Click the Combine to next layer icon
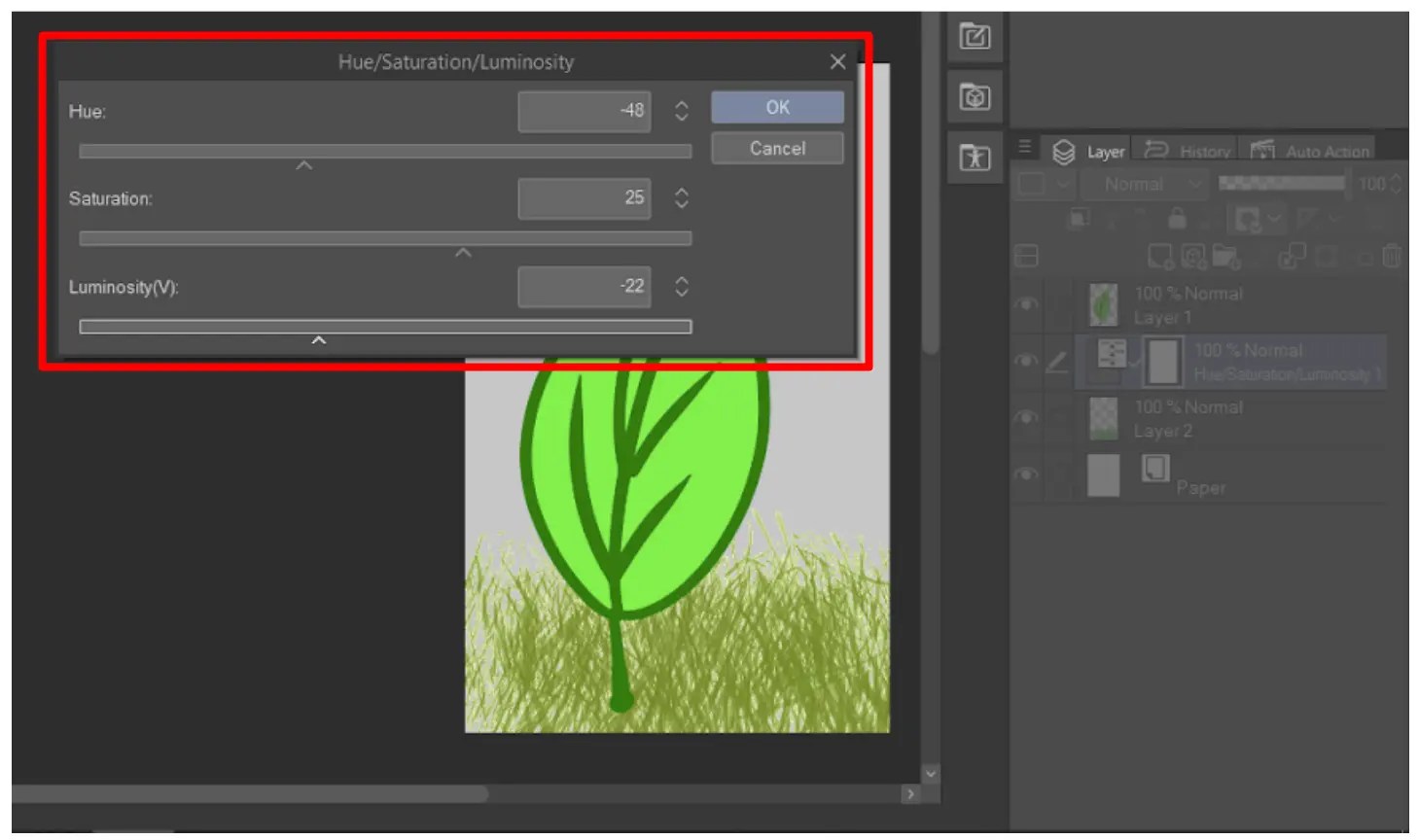The height and width of the screenshot is (840, 1418). tap(1291, 255)
